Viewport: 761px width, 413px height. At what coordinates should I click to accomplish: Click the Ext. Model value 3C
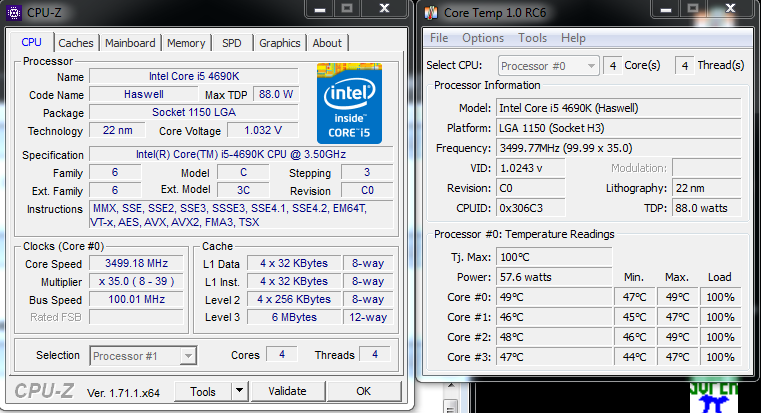click(243, 190)
